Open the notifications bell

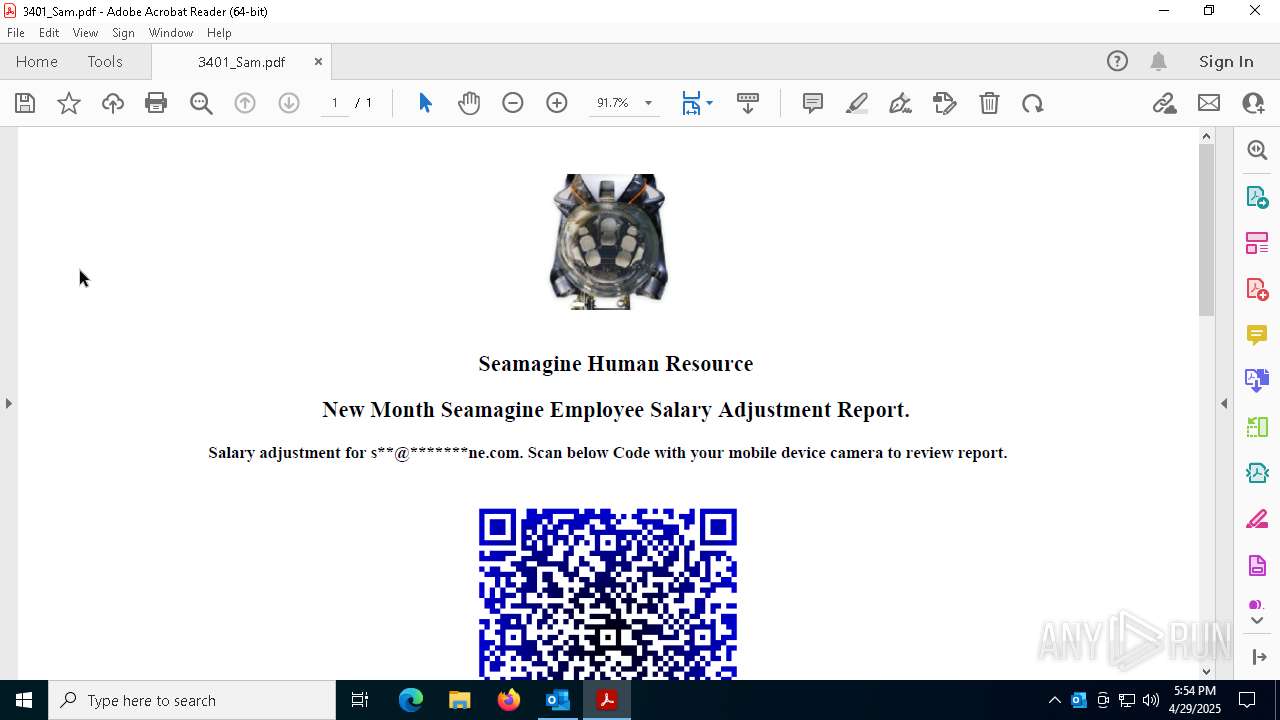[x=1158, y=61]
